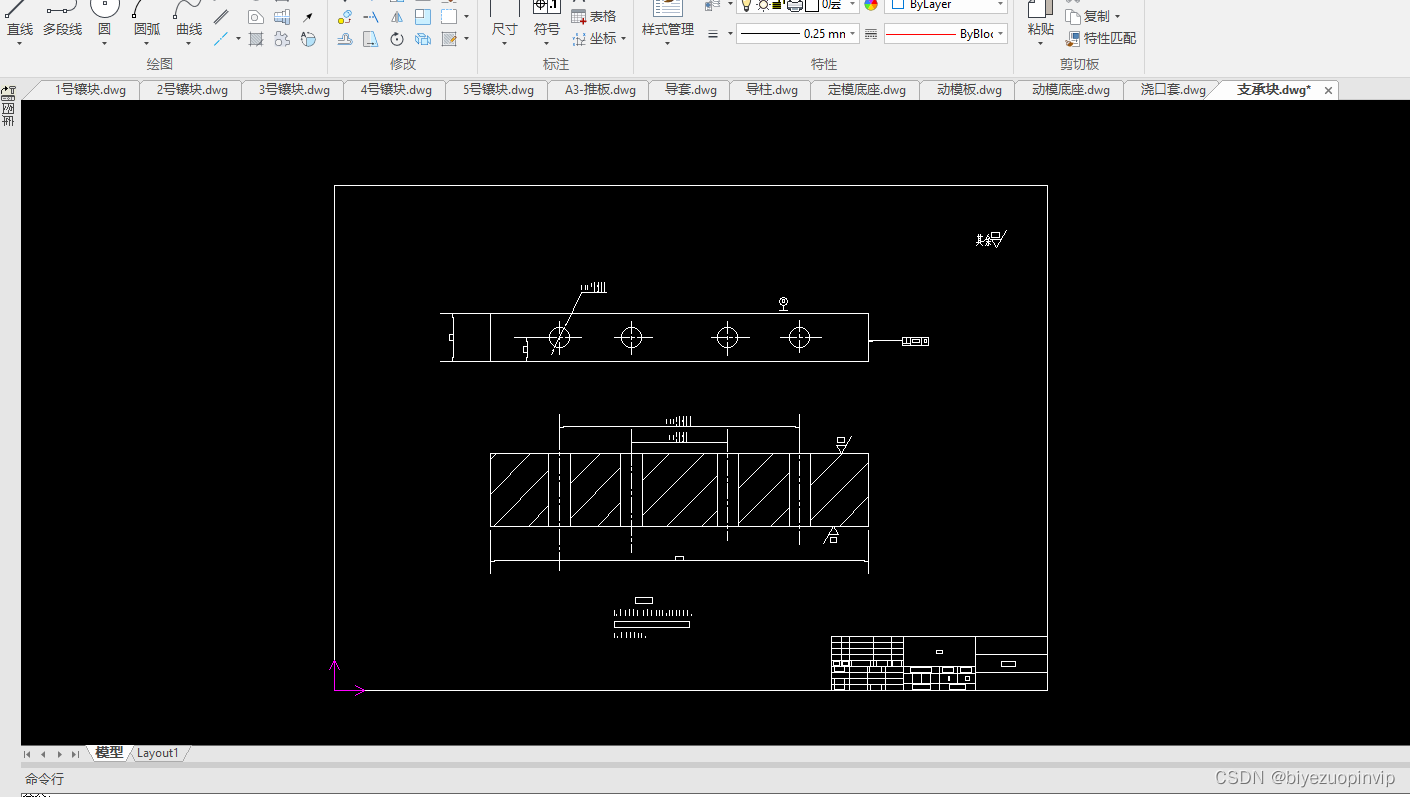Select the 曲线 spline tool

coord(189,18)
